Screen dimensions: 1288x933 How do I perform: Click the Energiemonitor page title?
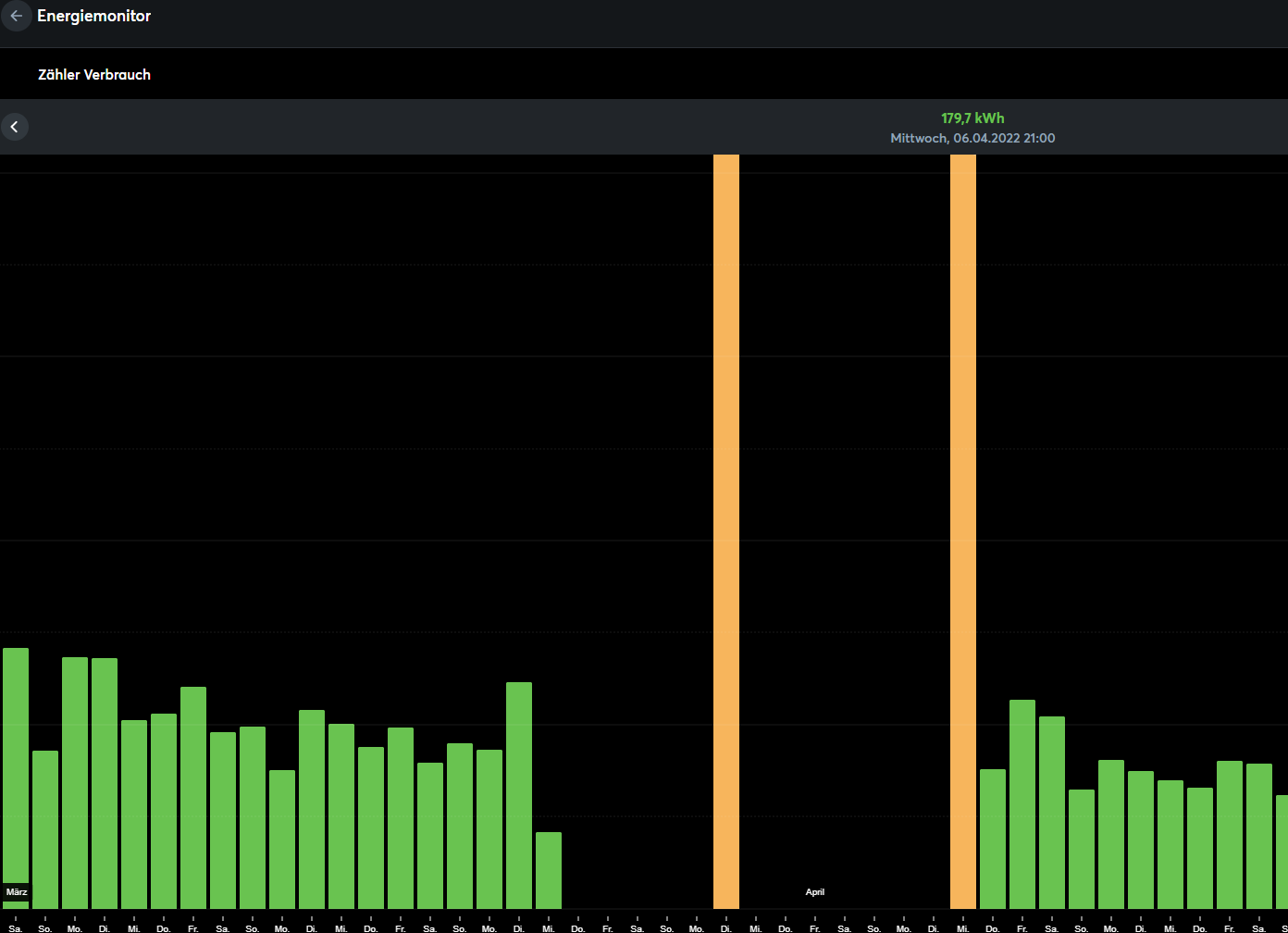93,16
